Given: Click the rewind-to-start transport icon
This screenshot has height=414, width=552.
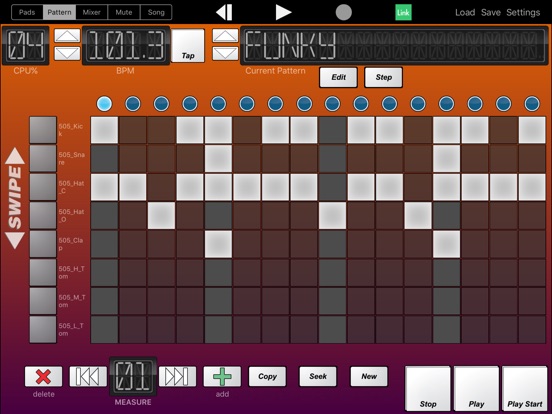Looking at the screenshot, I should coord(224,12).
